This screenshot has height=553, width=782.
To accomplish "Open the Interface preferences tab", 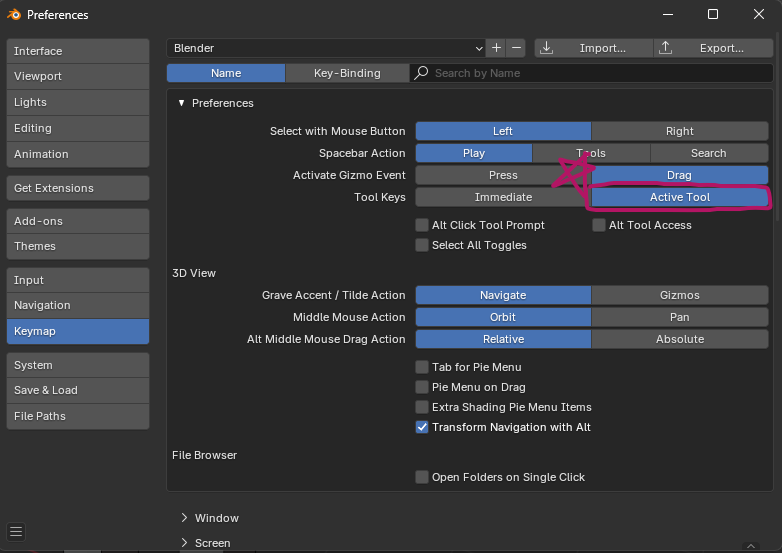I will pos(78,51).
